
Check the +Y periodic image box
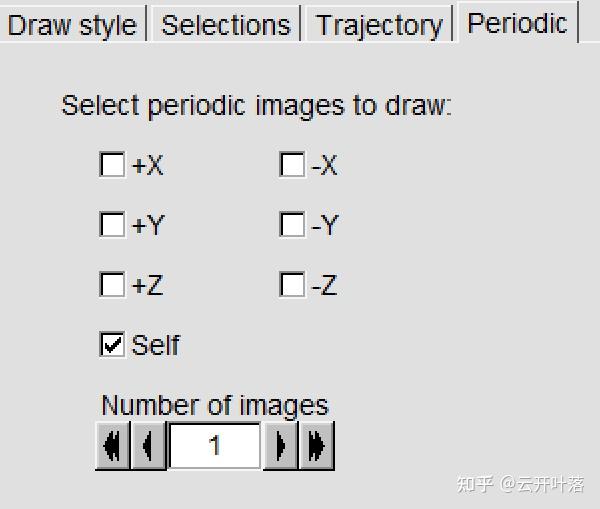click(x=112, y=225)
